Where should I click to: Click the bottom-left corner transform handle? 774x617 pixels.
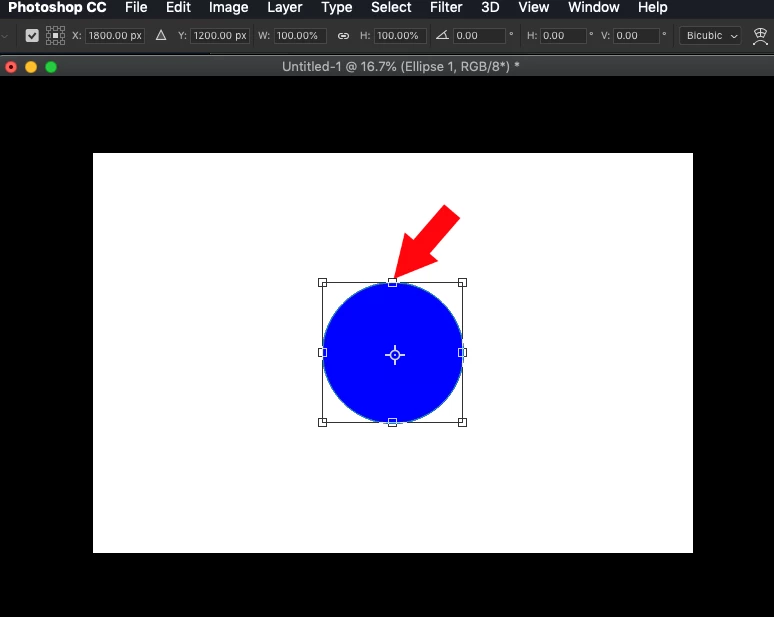coord(322,423)
